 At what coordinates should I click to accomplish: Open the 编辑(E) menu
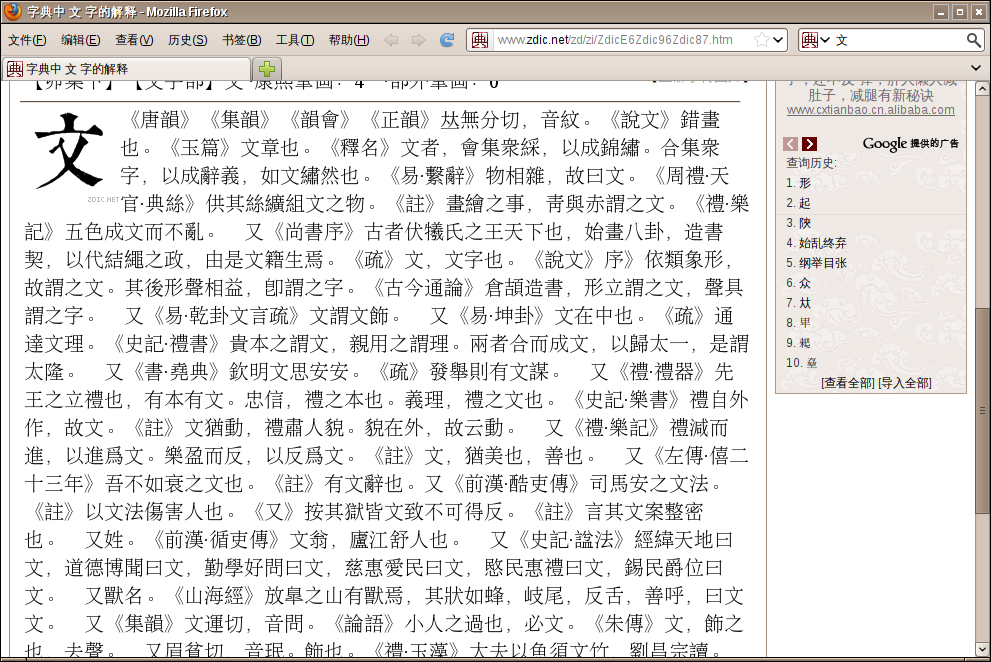click(80, 40)
